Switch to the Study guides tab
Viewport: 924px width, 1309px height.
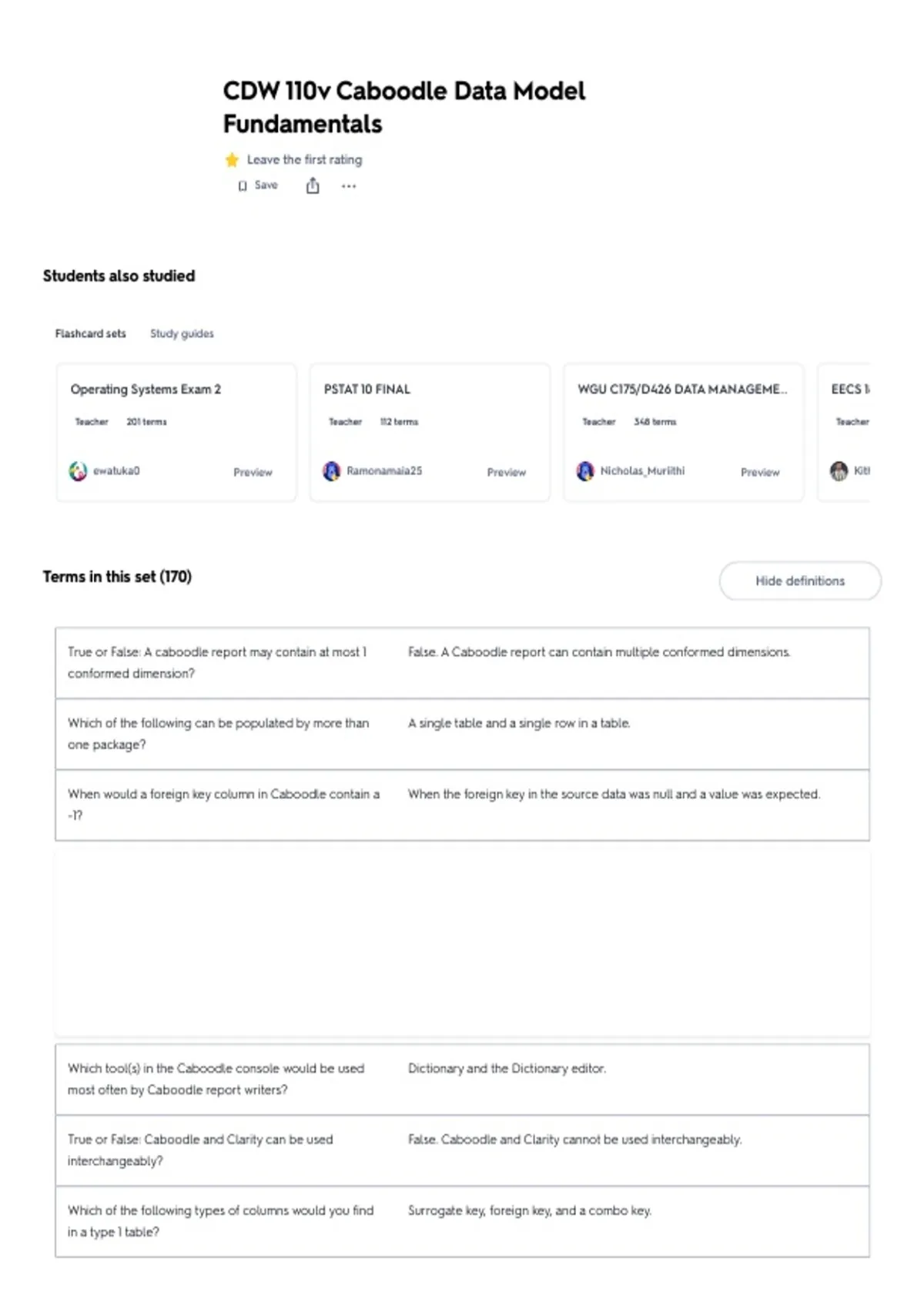[x=182, y=333]
